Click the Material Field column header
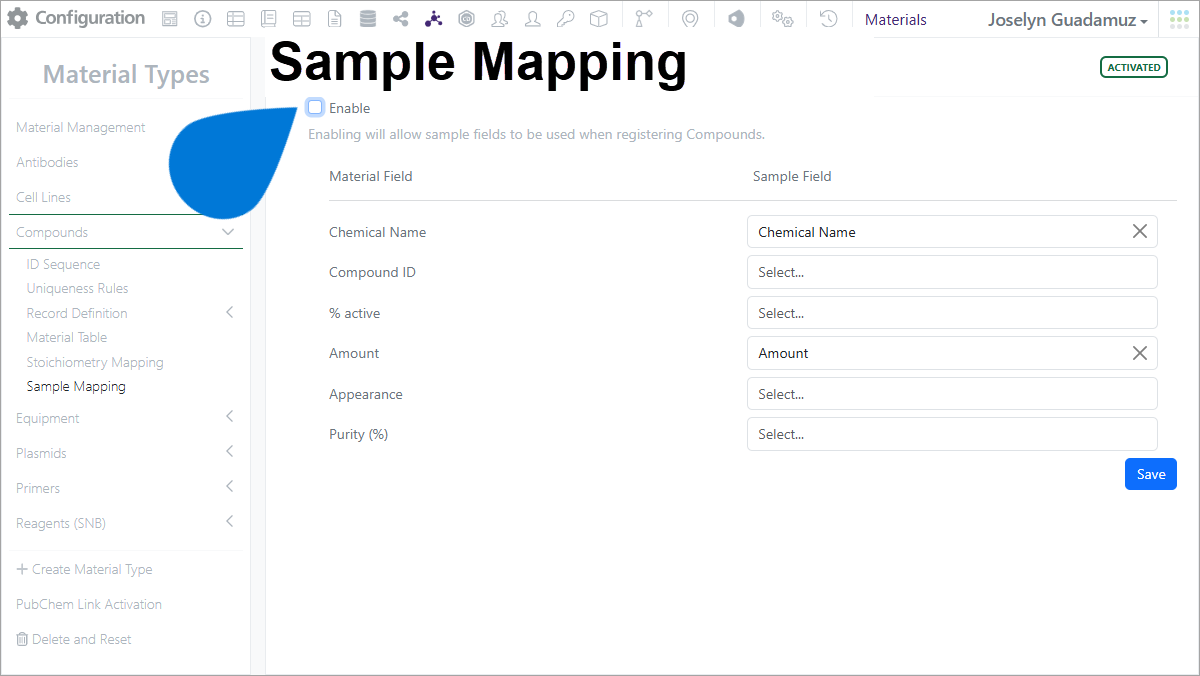 [371, 176]
